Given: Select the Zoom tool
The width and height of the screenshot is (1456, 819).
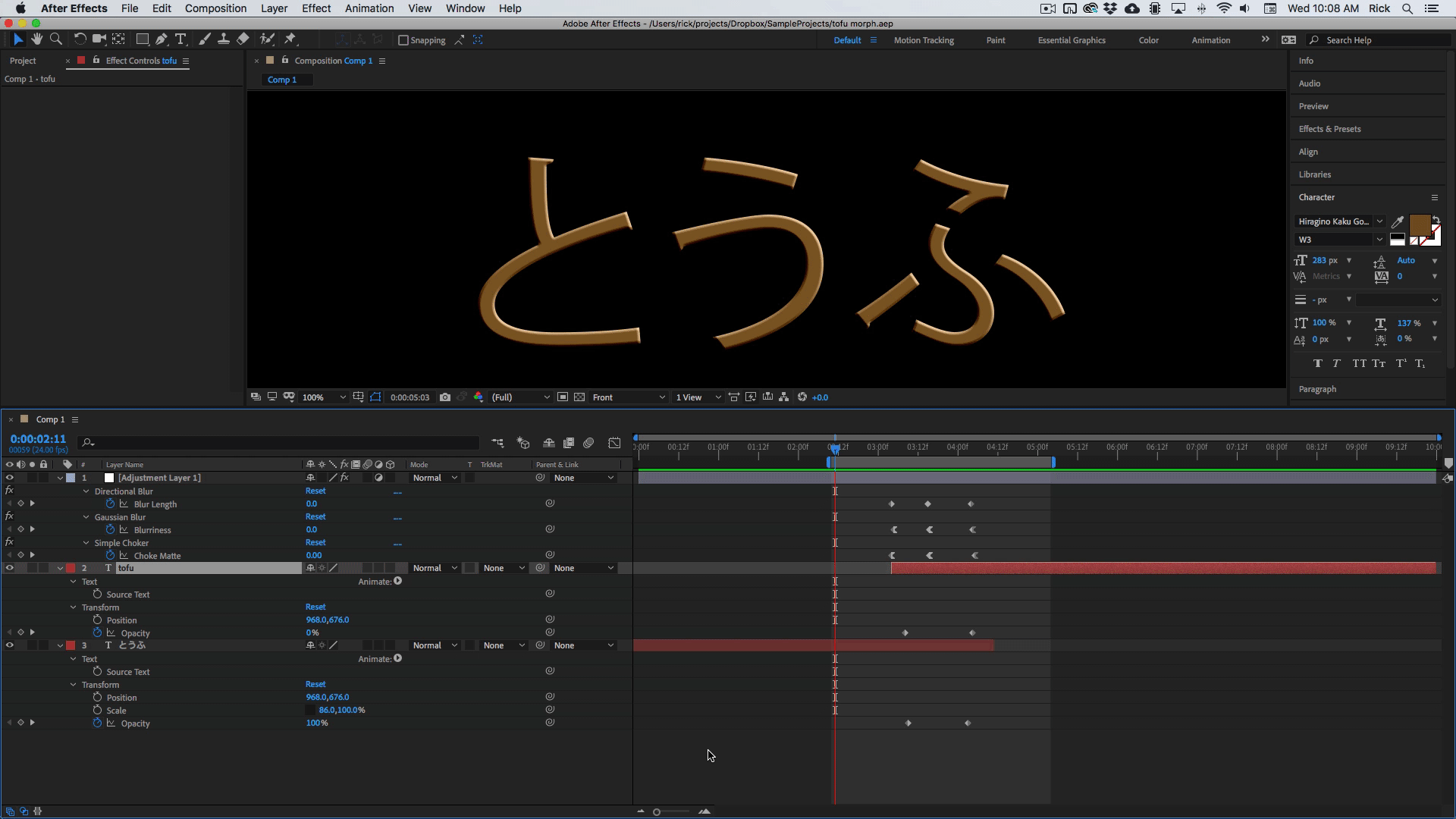Looking at the screenshot, I should pos(56,39).
